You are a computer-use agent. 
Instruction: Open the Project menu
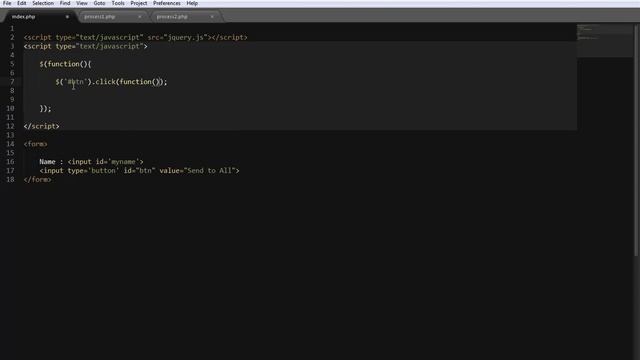coord(139,3)
